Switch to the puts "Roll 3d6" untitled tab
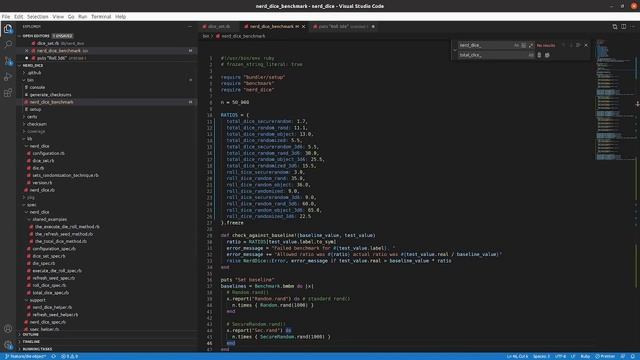This screenshot has height=360, width=640. point(344,27)
